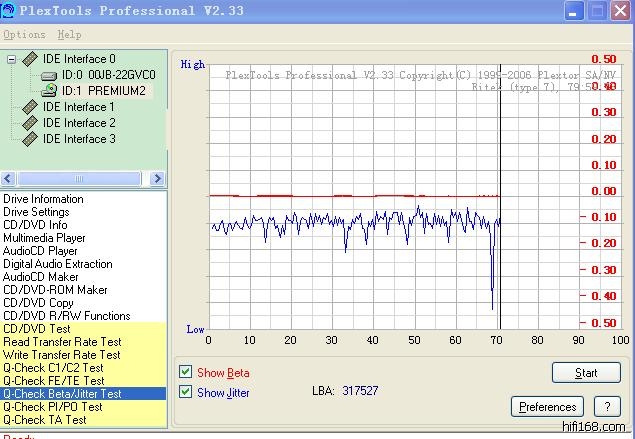Uncheck the Show Jitter option

185,392
